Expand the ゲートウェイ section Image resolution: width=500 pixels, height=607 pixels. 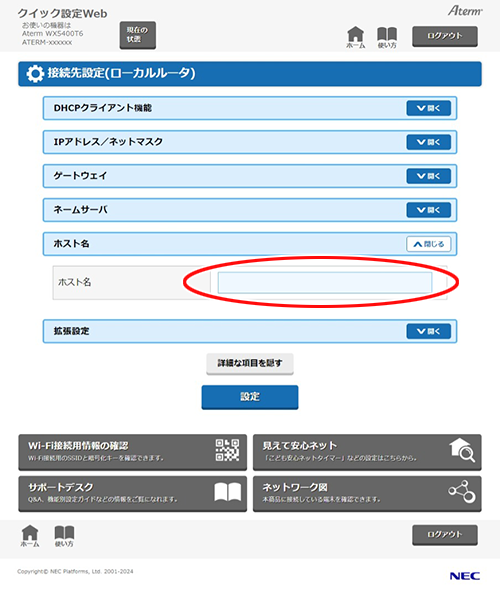tap(428, 176)
